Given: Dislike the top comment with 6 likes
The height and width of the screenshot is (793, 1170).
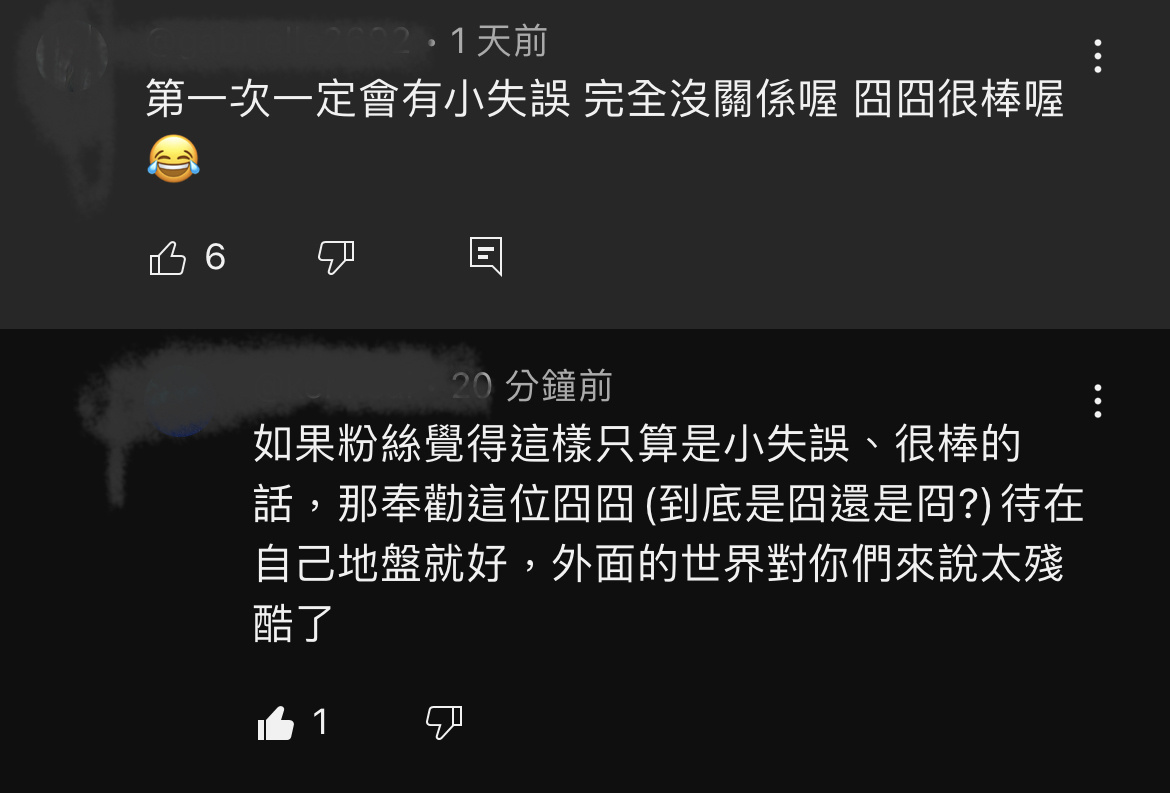Looking at the screenshot, I should pyautogui.click(x=336, y=258).
